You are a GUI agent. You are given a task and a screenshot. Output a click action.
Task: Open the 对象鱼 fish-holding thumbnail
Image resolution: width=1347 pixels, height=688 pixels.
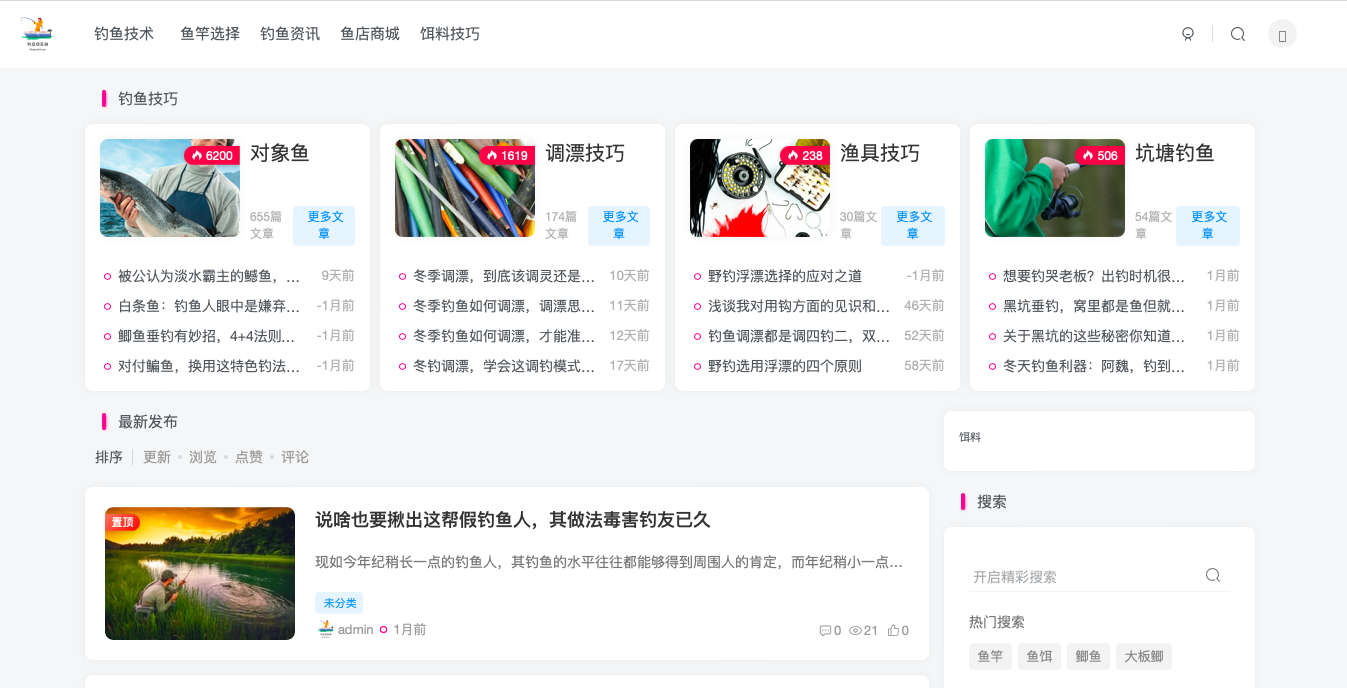tap(170, 188)
